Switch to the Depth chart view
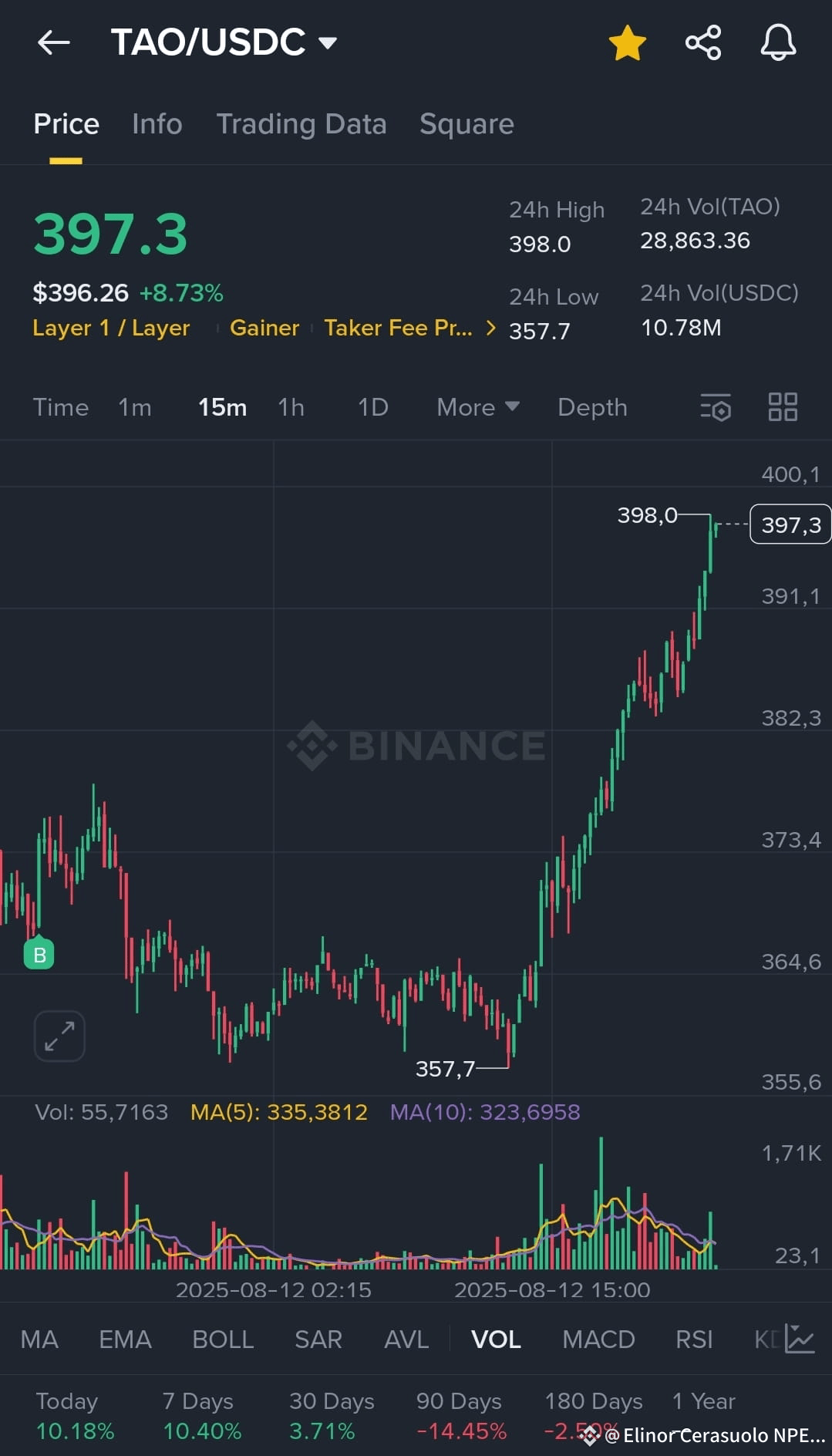The image size is (832, 1456). tap(592, 407)
